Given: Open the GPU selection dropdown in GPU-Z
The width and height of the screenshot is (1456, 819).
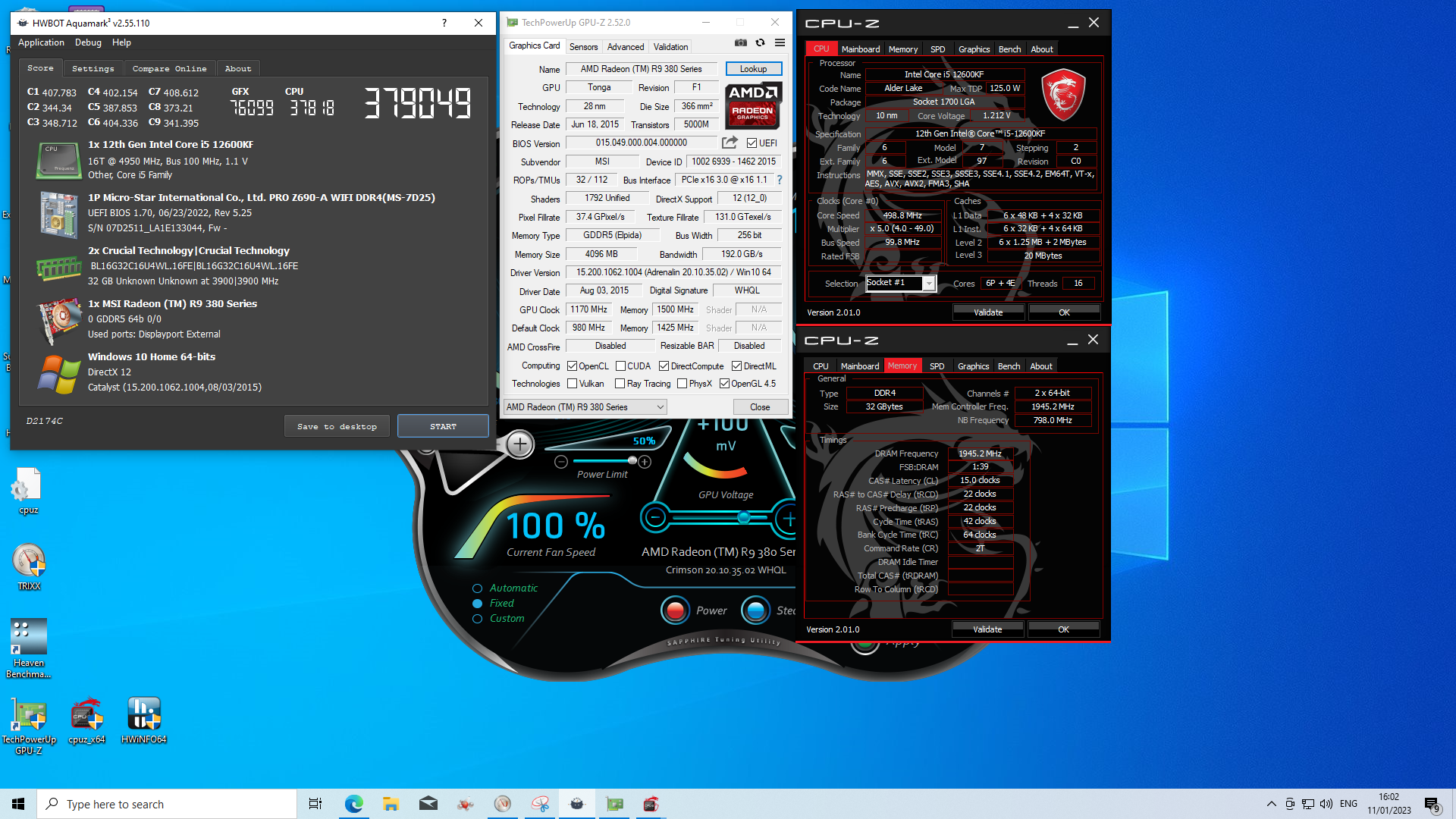Looking at the screenshot, I should coord(585,407).
